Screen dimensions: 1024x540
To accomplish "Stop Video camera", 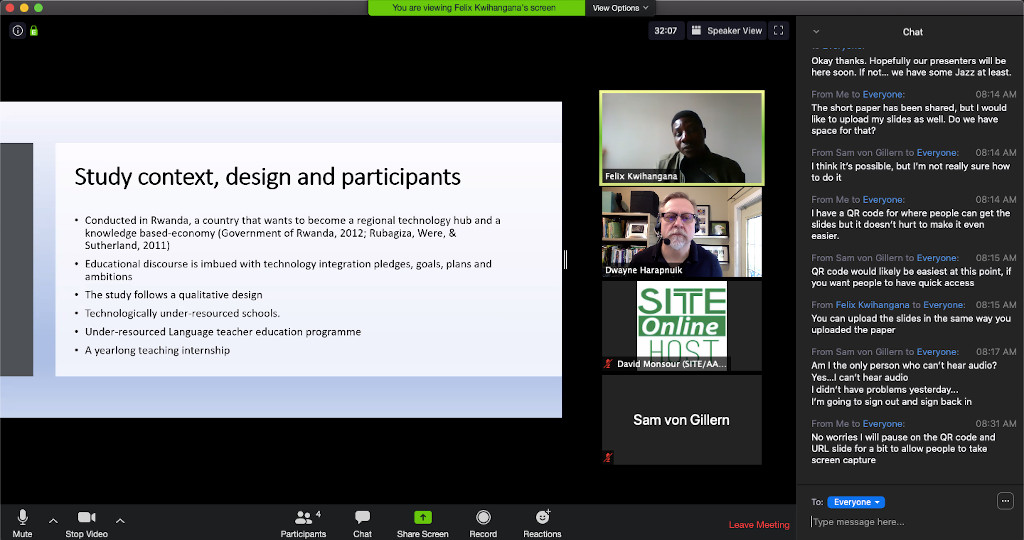I will pos(88,522).
